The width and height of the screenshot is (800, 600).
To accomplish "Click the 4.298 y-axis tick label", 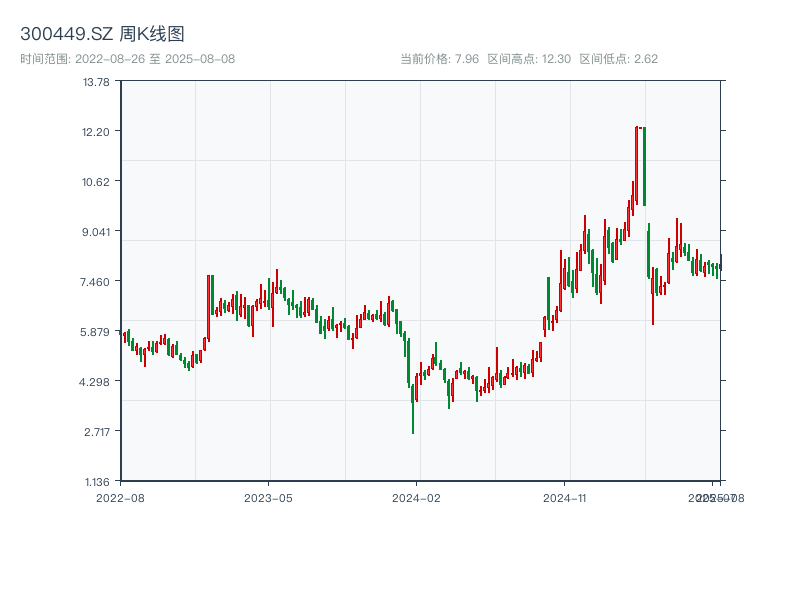I will 96,382.
